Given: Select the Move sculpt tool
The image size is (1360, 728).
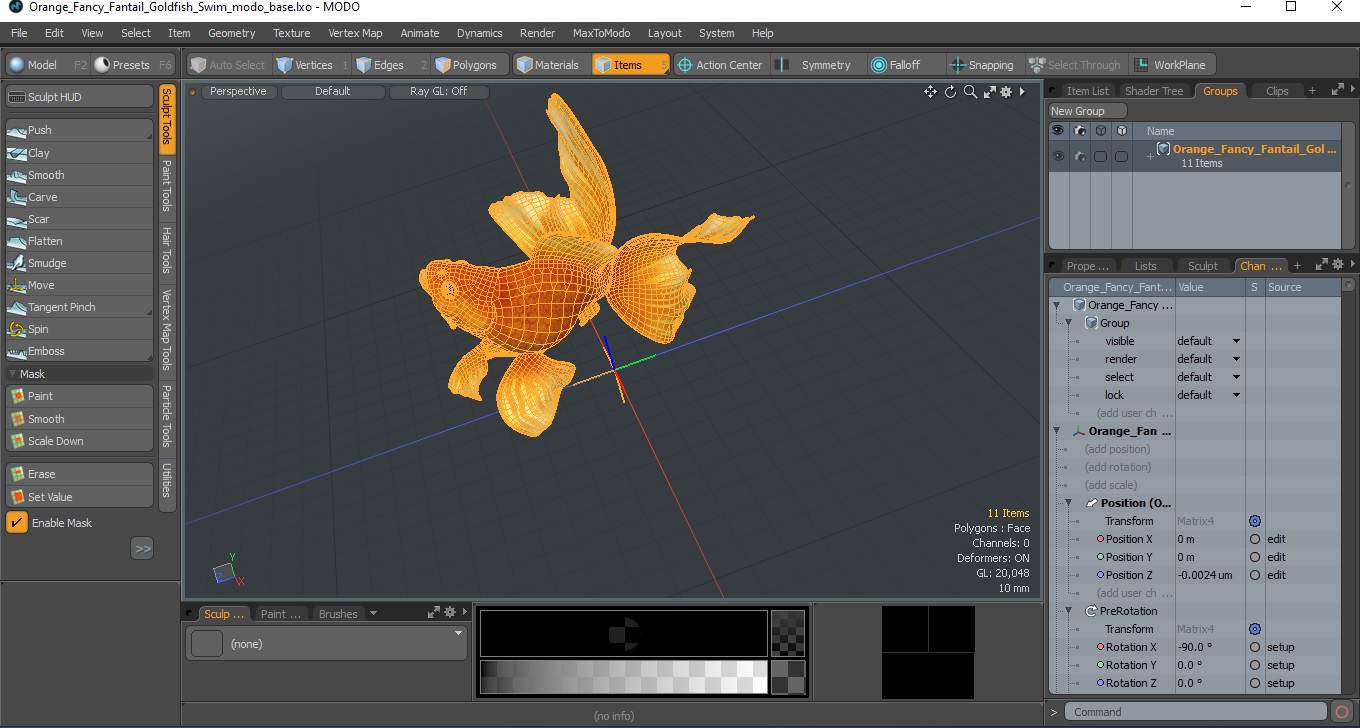Looking at the screenshot, I should click(x=79, y=285).
